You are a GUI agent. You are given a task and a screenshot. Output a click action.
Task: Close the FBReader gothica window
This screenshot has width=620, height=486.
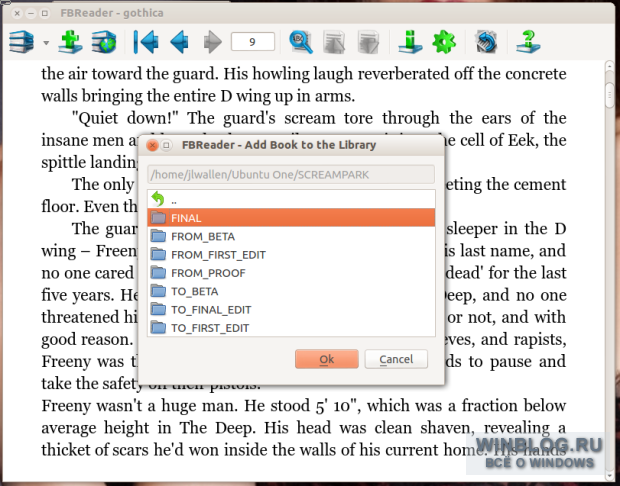pyautogui.click(x=17, y=13)
